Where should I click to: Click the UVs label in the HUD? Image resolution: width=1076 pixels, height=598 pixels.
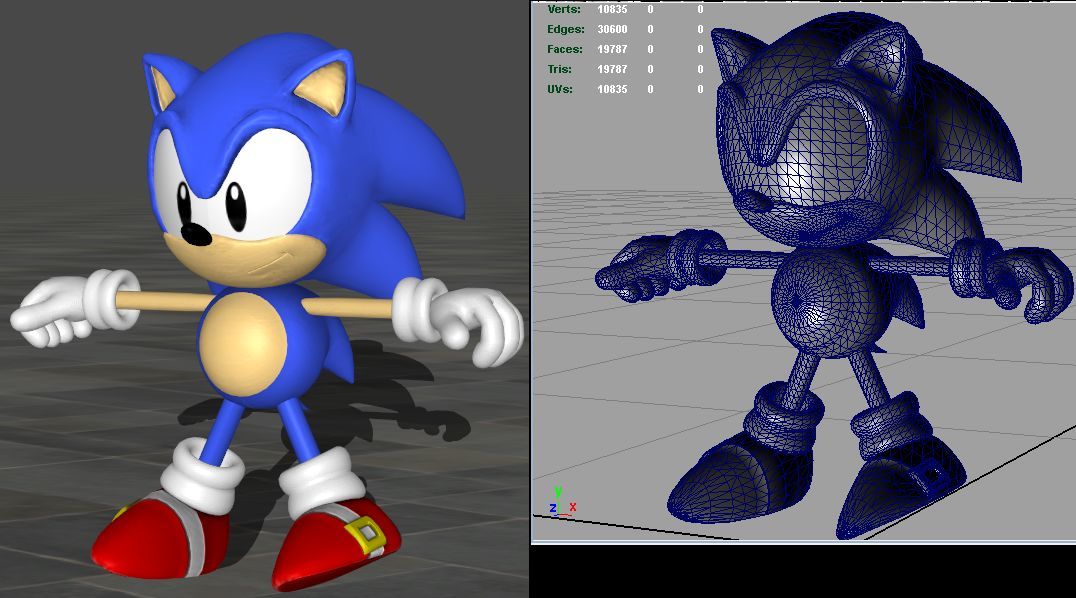(x=561, y=89)
